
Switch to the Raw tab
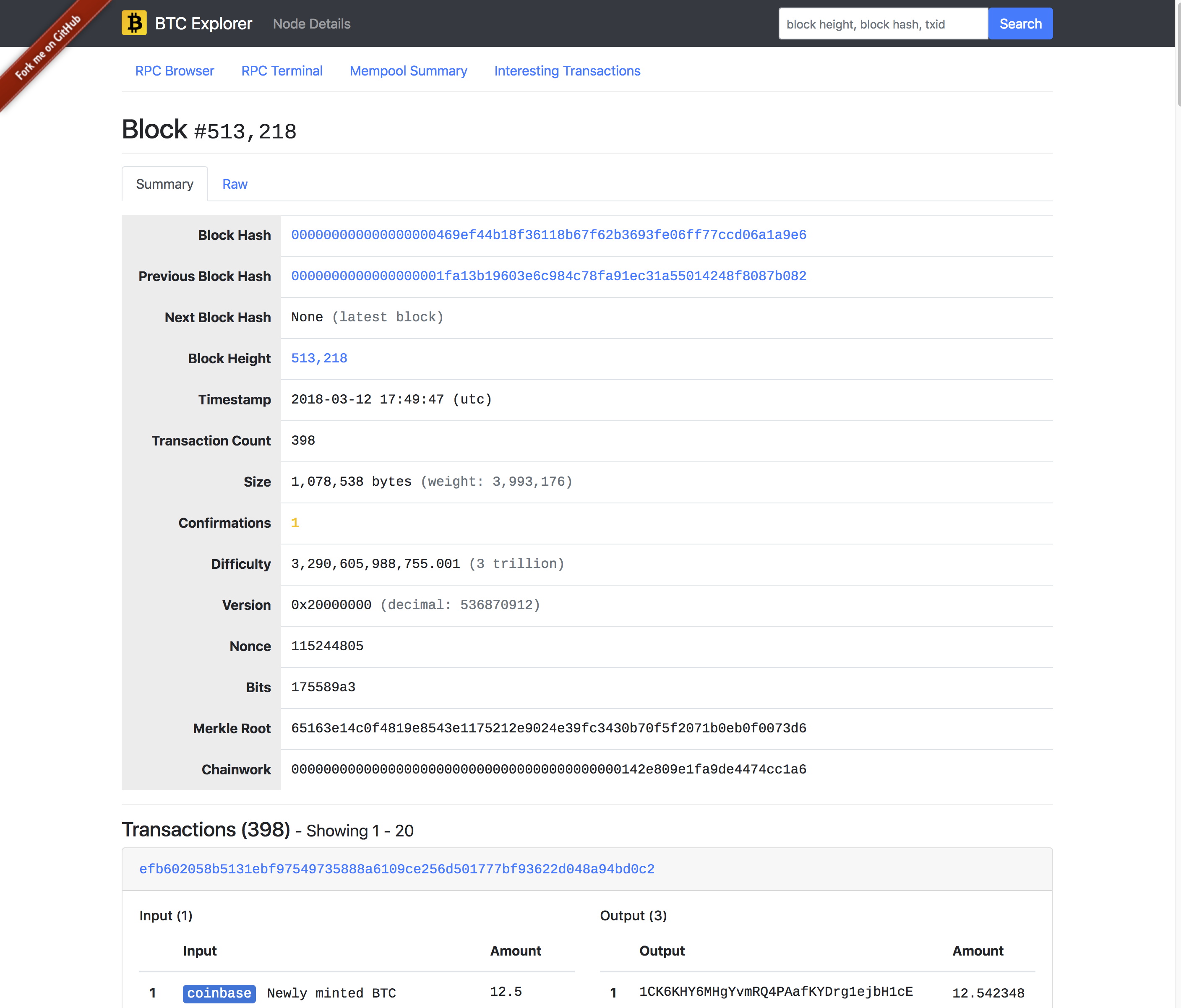234,184
